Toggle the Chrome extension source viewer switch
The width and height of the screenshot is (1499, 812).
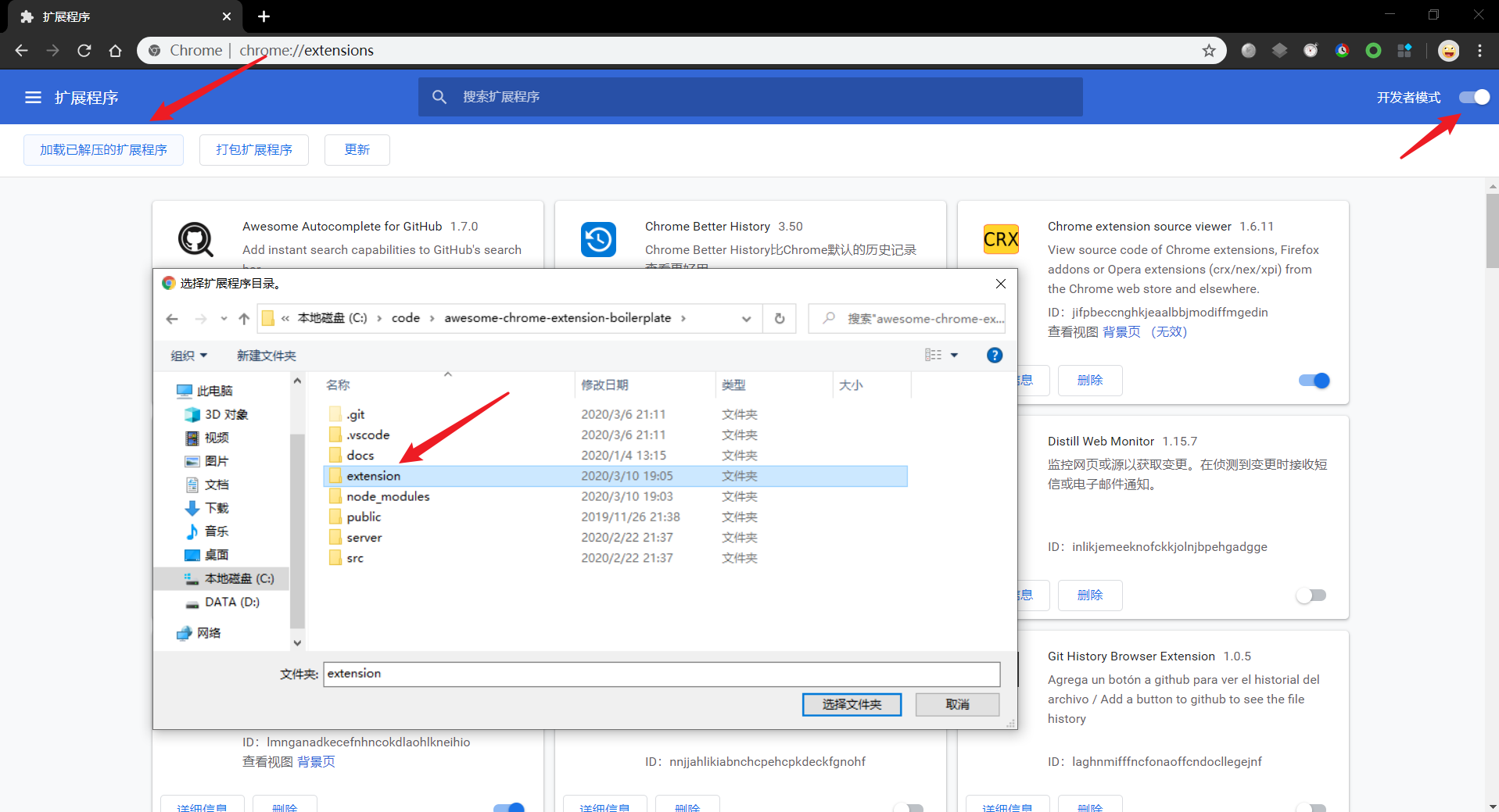1314,381
